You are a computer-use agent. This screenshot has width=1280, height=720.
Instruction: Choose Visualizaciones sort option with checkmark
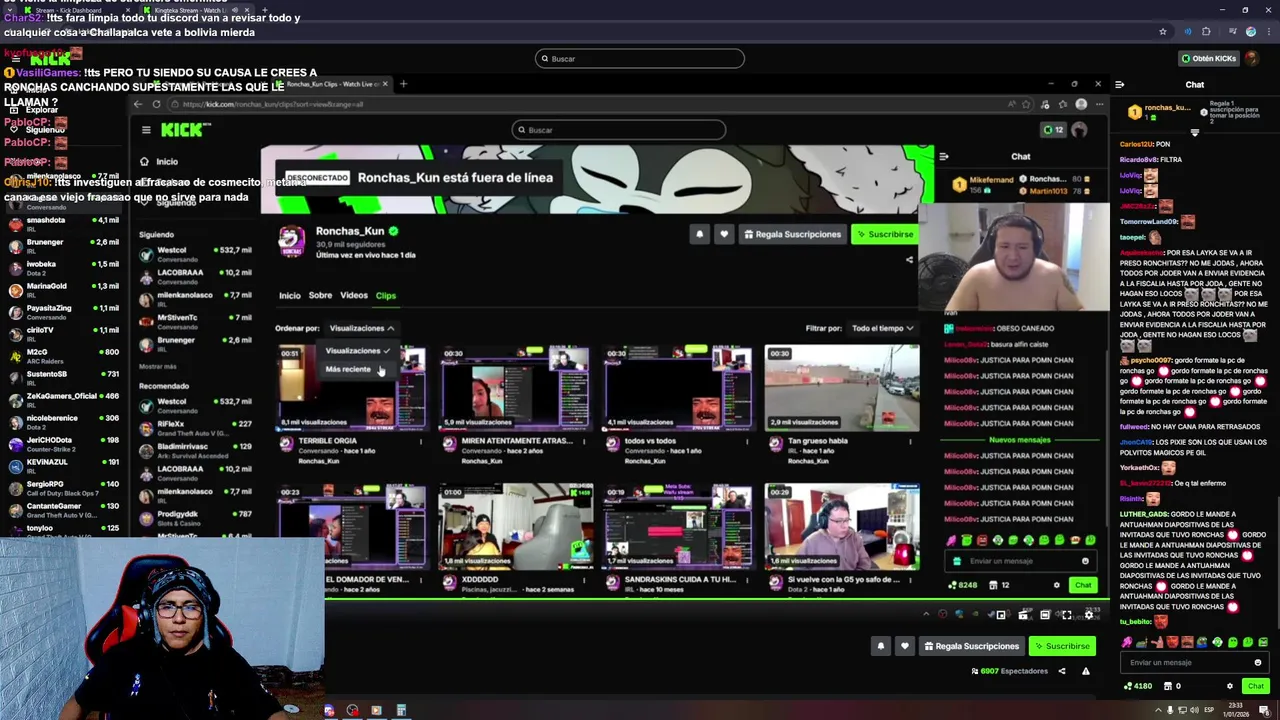[x=357, y=351]
